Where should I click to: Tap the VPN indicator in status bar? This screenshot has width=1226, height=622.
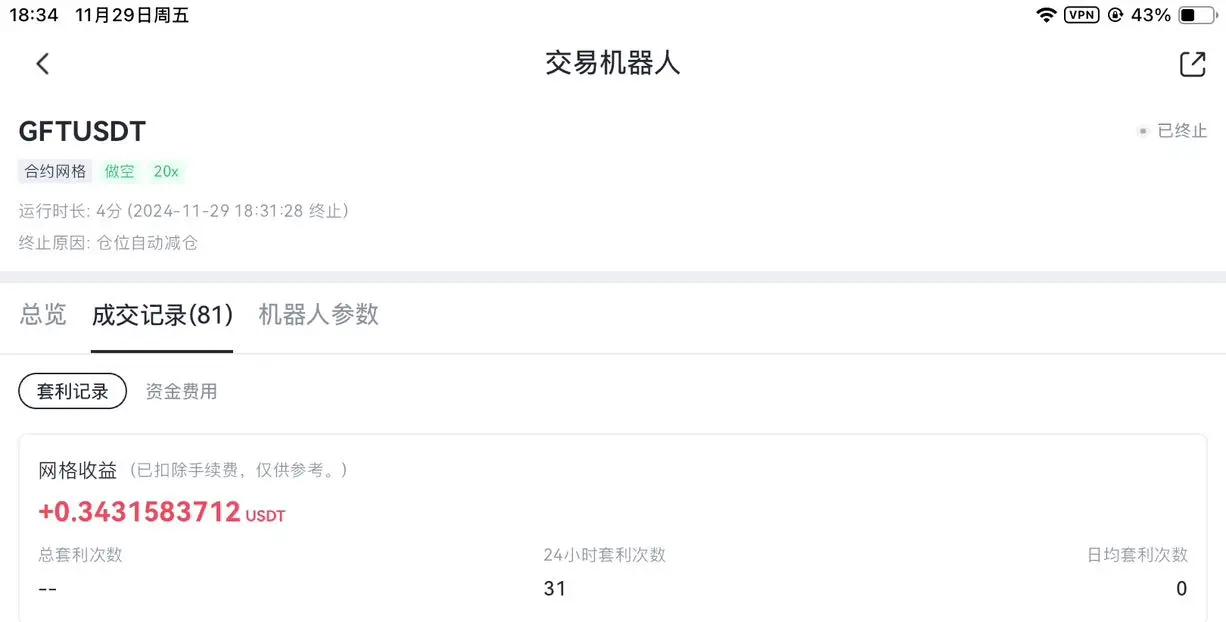[x=1081, y=15]
